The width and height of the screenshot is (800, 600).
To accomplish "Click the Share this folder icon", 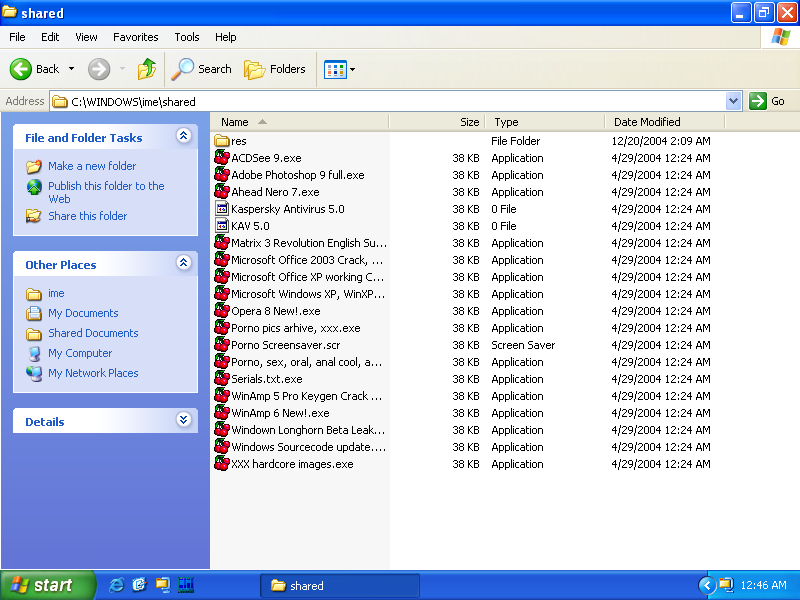I will [34, 216].
